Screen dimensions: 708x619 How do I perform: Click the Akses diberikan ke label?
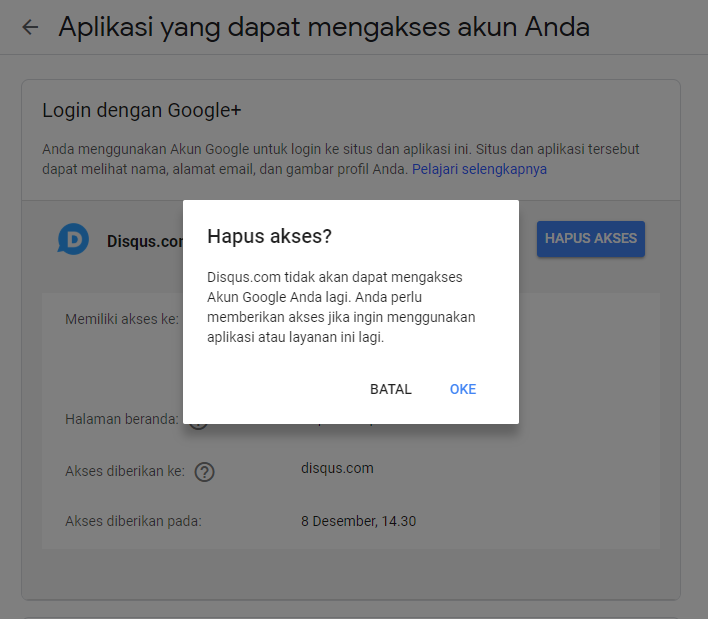(x=125, y=471)
